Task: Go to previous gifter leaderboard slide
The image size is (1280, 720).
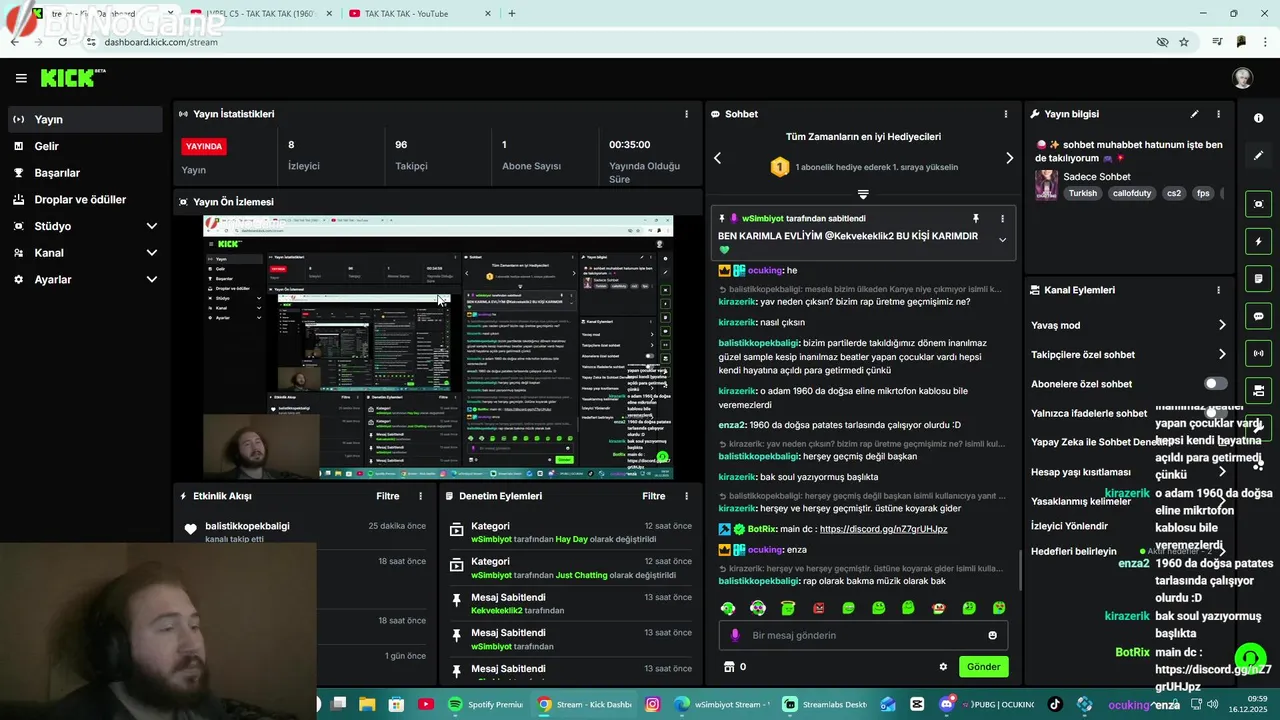Action: [x=717, y=158]
